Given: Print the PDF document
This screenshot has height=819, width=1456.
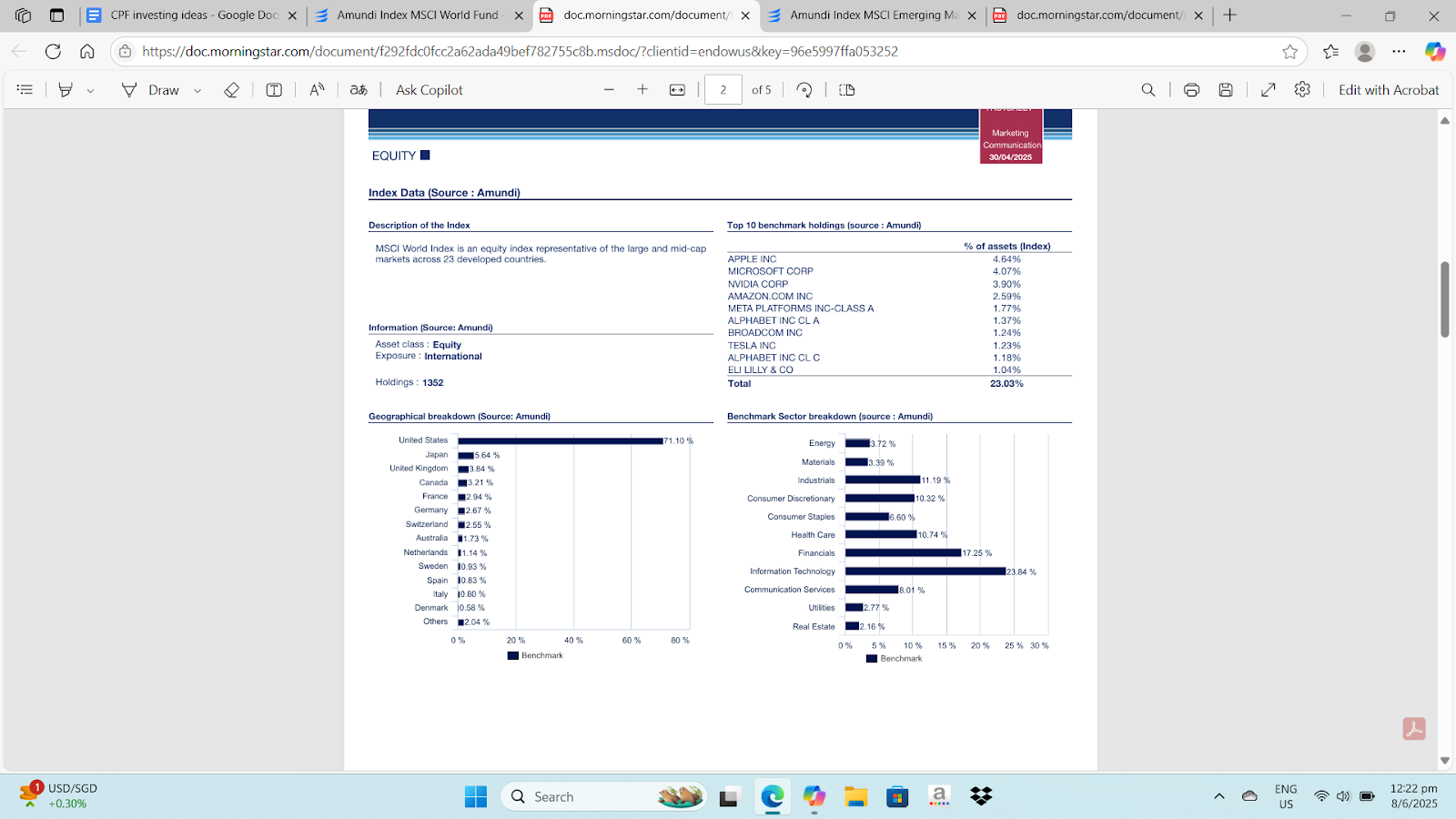Looking at the screenshot, I should (1191, 90).
